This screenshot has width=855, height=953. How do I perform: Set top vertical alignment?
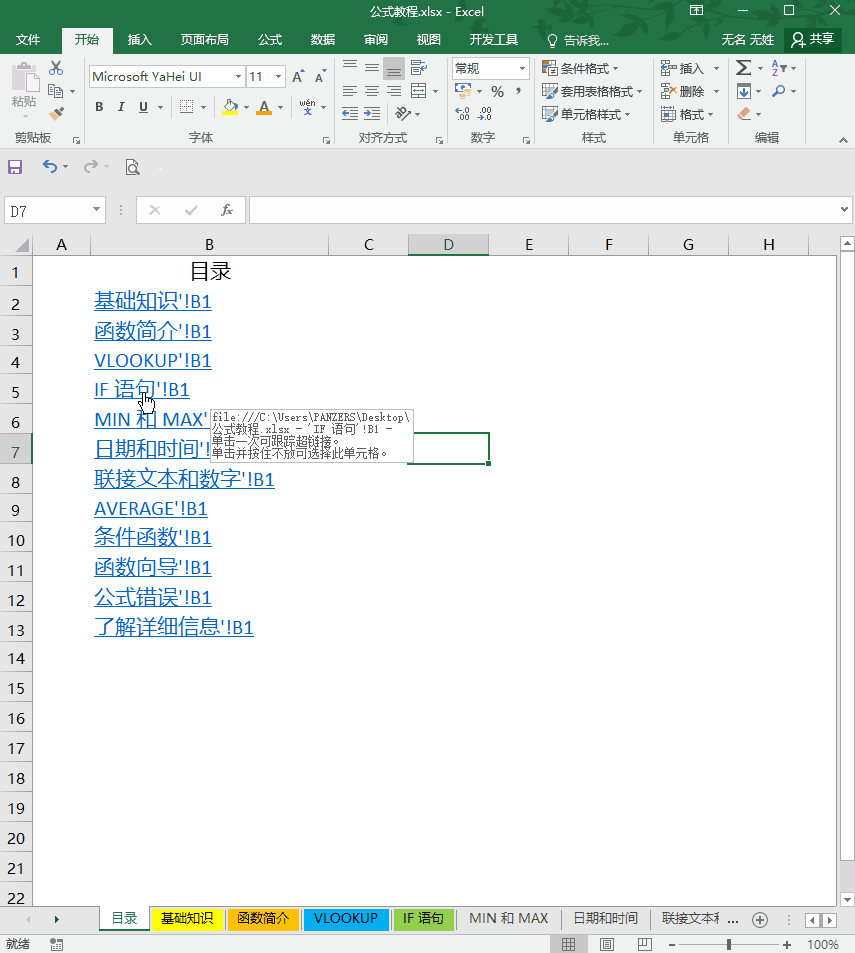[349, 67]
